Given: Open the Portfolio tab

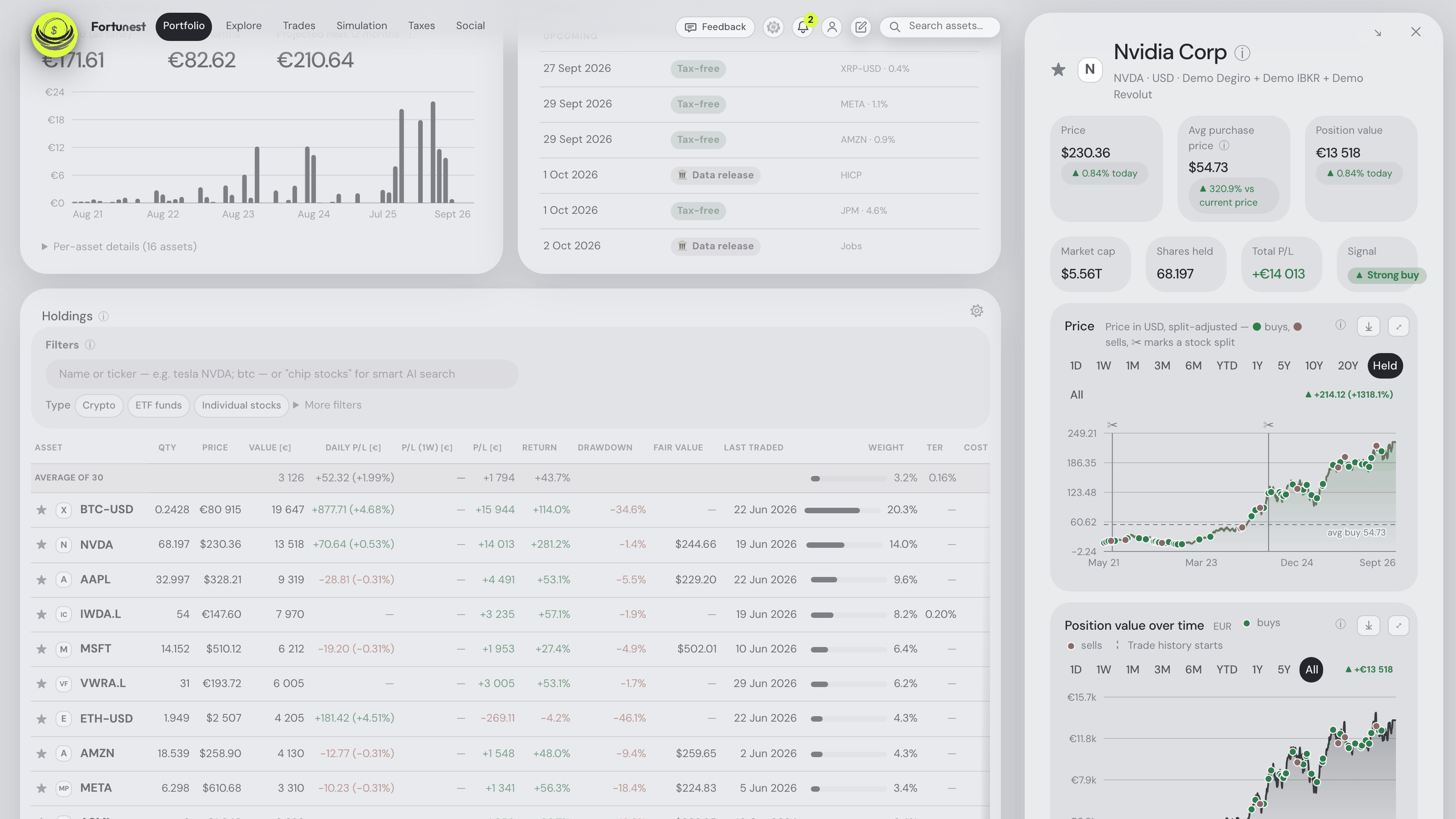Looking at the screenshot, I should (x=184, y=26).
